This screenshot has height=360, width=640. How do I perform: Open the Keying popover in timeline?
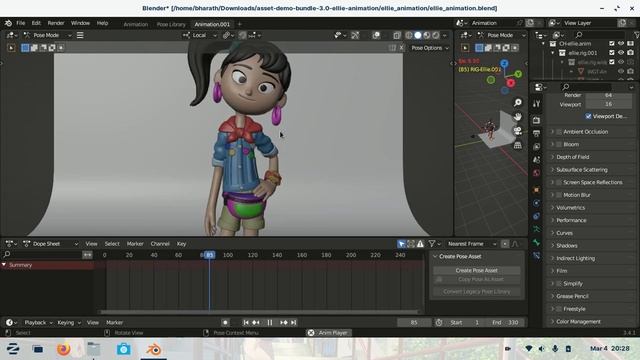(69, 322)
